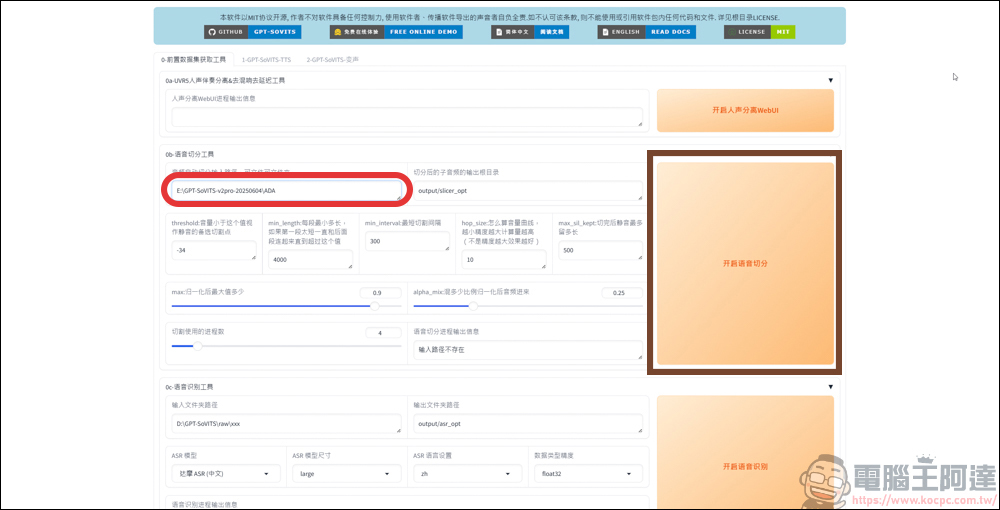
Task: Click the 语音切分进程输出信息 output box
Action: coord(528,350)
